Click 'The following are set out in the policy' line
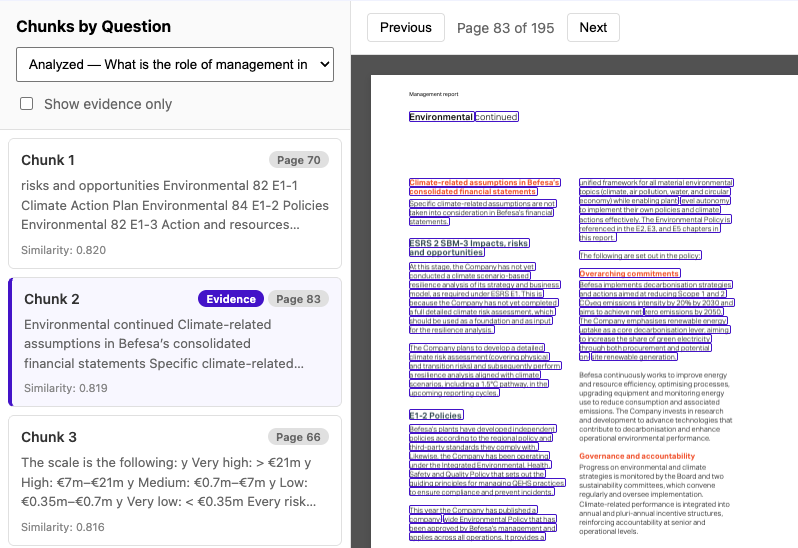 [x=640, y=255]
